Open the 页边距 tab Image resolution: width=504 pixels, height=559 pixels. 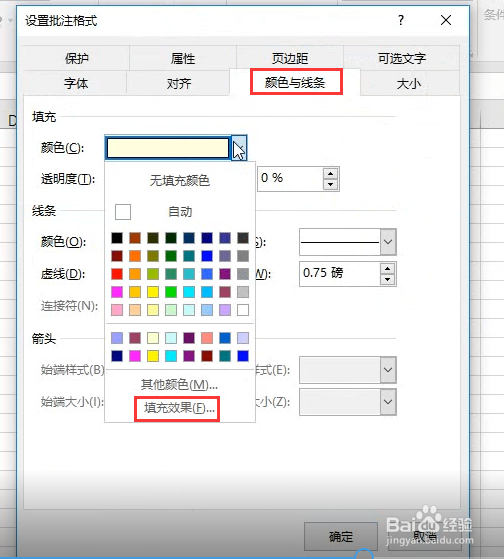(x=290, y=58)
